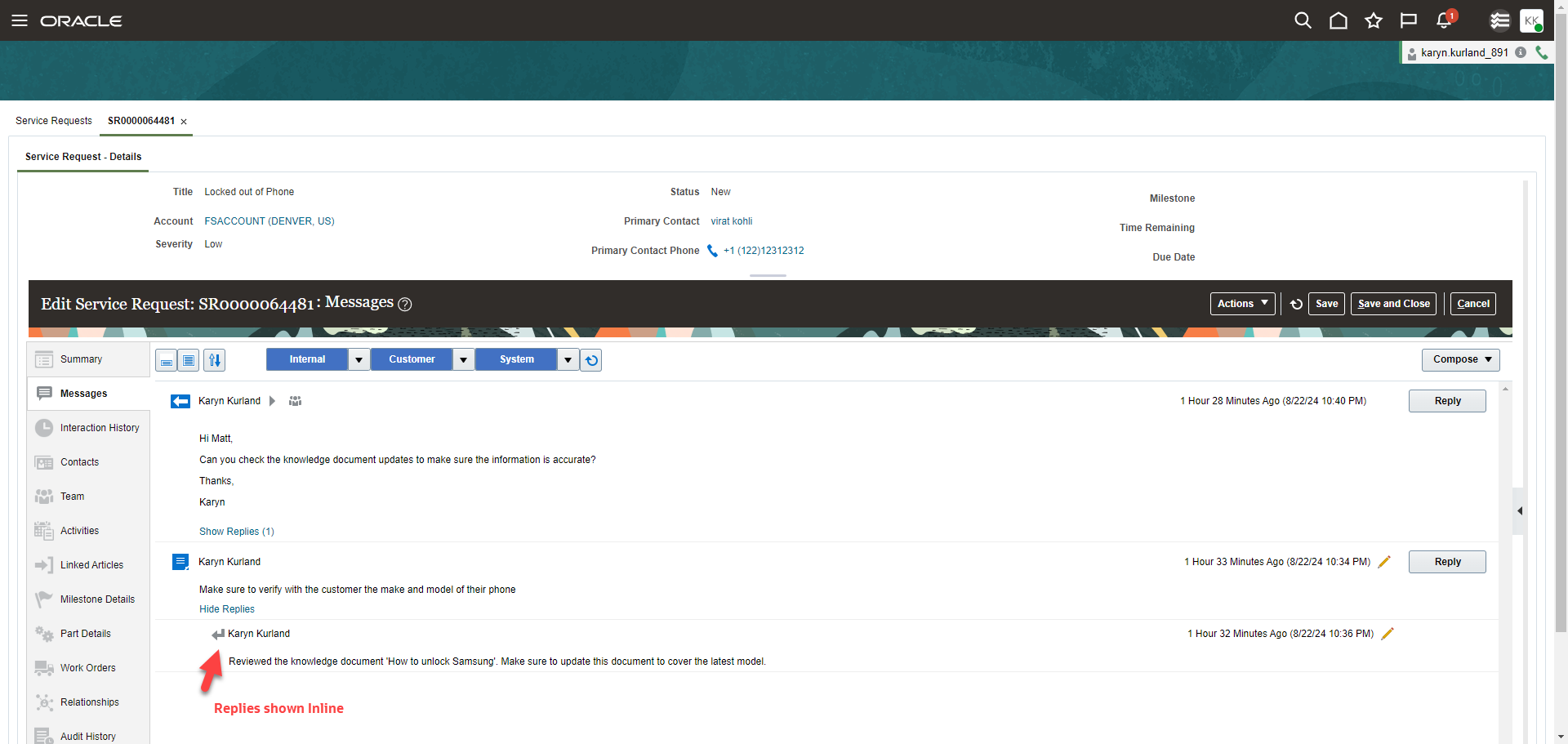1568x744 pixels.
Task: Toggle the System messages filter
Action: coord(517,359)
